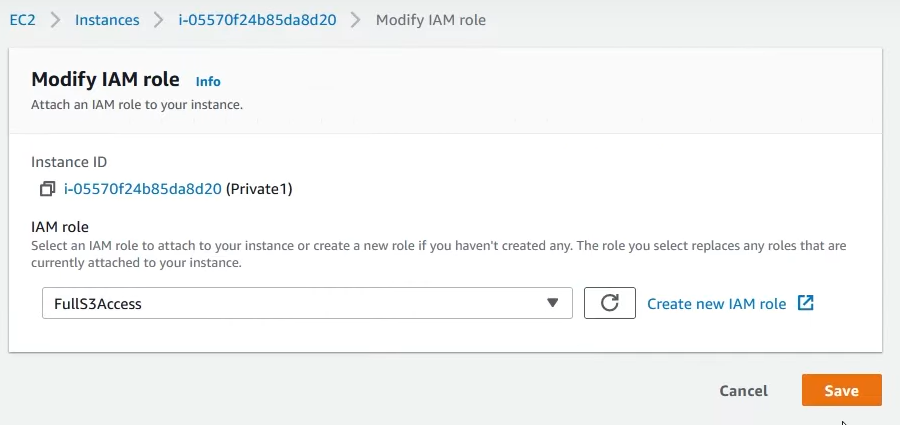Click Create new IAM role link
Image resolution: width=900 pixels, height=425 pixels.
tap(716, 304)
